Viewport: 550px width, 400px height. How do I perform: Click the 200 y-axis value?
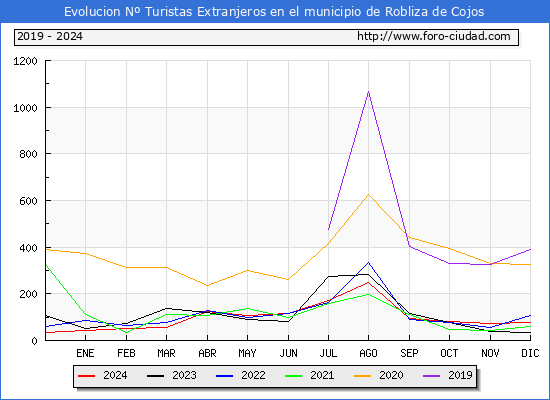pos(28,294)
